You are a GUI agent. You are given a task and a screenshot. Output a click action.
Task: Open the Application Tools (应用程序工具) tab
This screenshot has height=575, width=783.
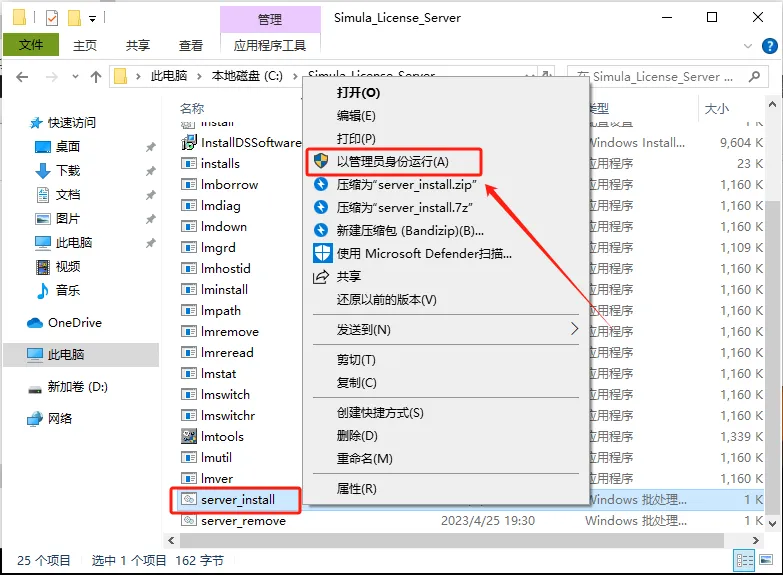click(270, 45)
